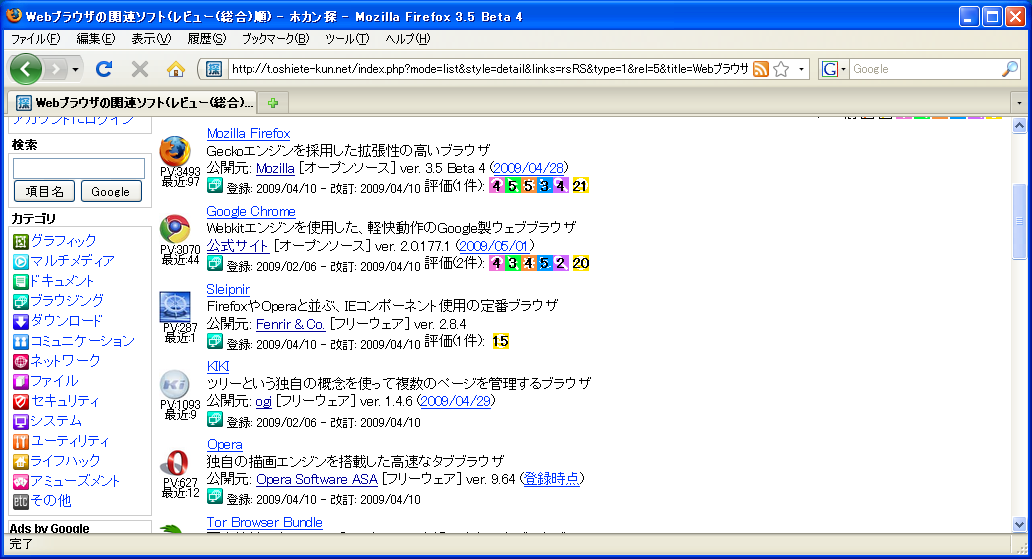The image size is (1032, 559).
Task: Click Chrome total rating score 20
Action: point(580,263)
